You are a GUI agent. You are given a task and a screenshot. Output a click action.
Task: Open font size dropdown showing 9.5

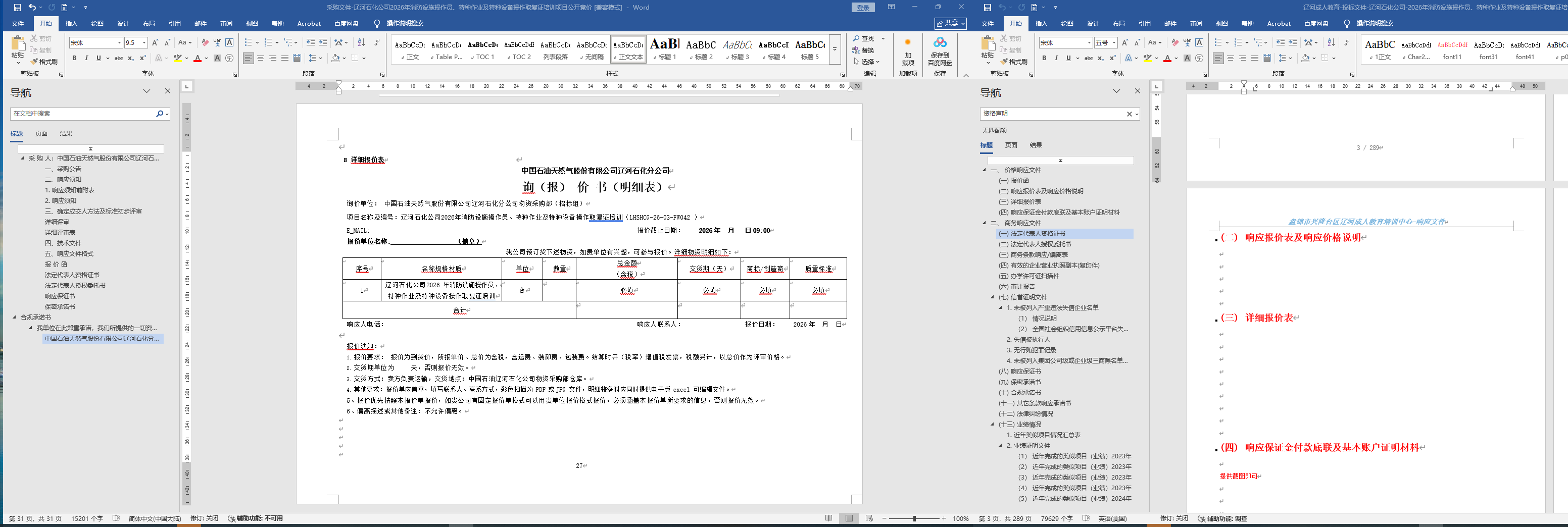144,42
